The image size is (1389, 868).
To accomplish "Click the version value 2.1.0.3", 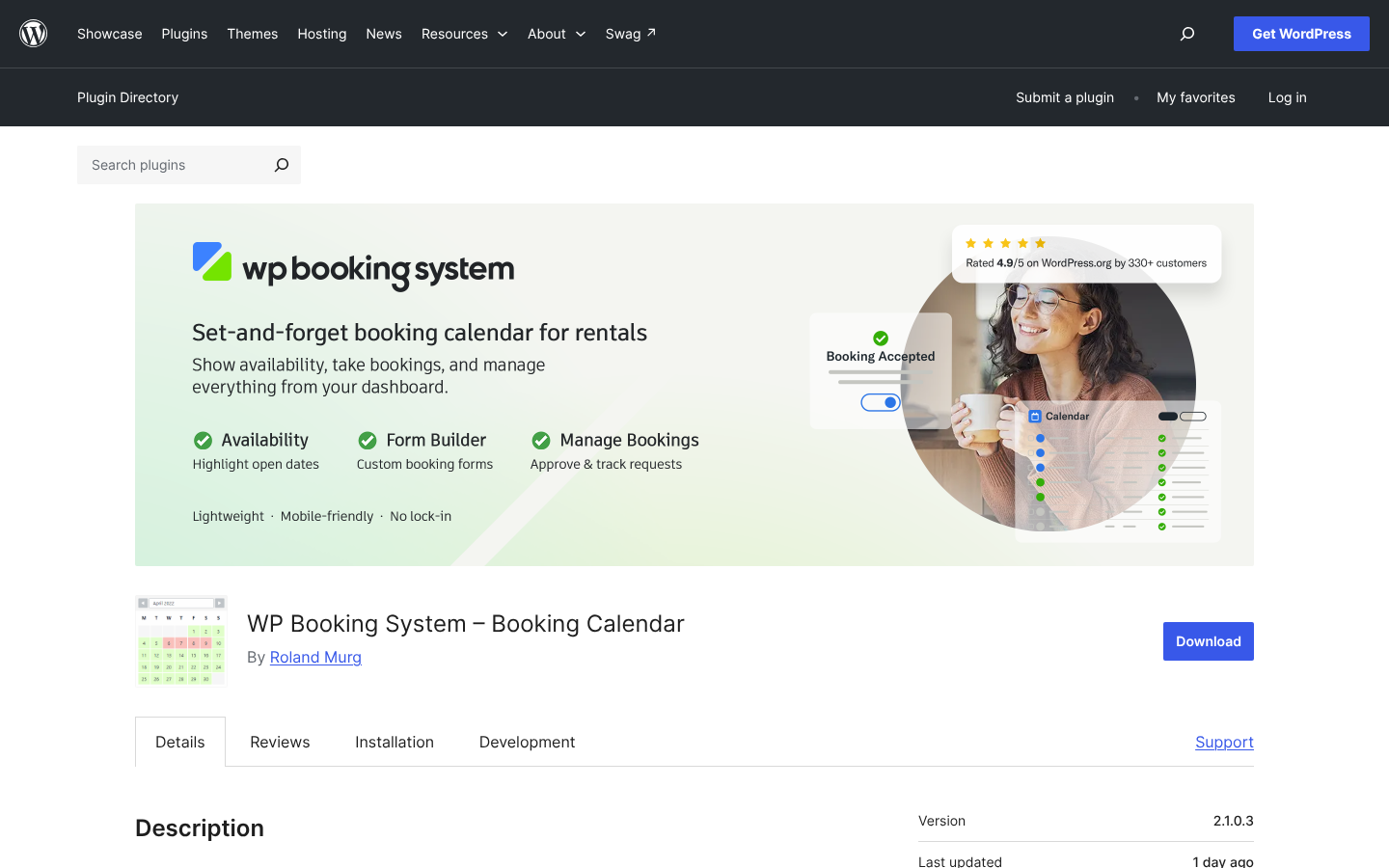I will [x=1234, y=821].
